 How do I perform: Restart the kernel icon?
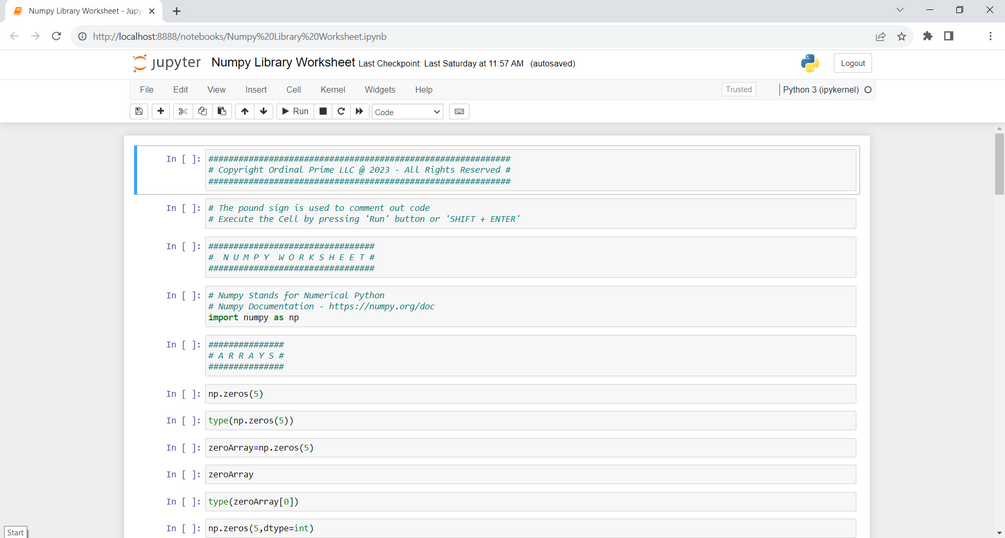pos(341,112)
